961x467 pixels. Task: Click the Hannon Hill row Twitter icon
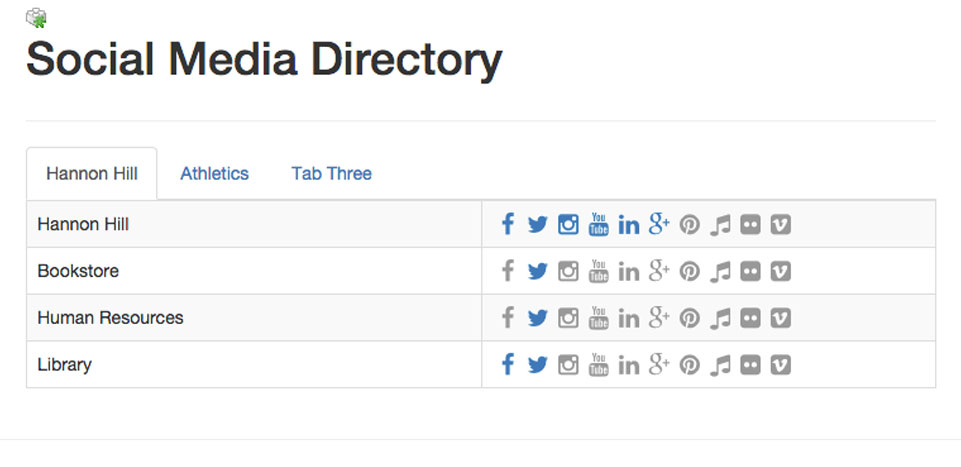[537, 225]
